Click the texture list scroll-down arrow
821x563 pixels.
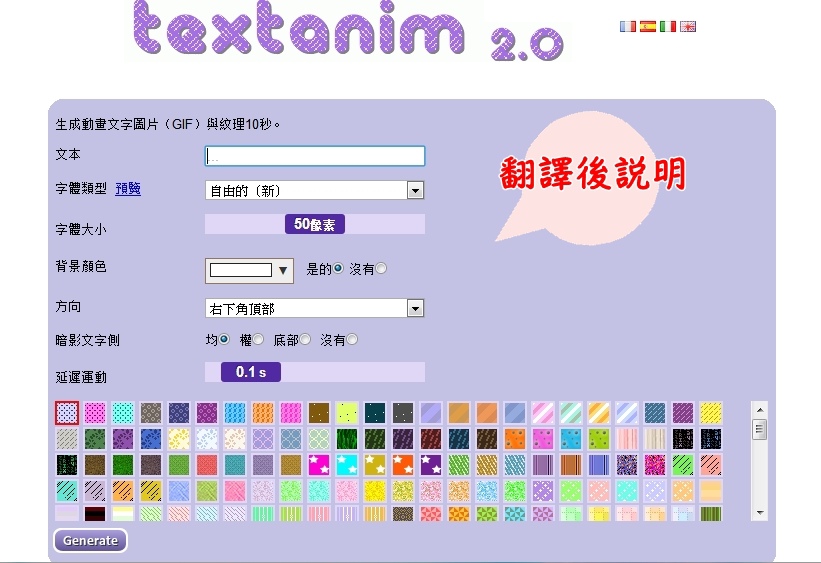coord(760,512)
